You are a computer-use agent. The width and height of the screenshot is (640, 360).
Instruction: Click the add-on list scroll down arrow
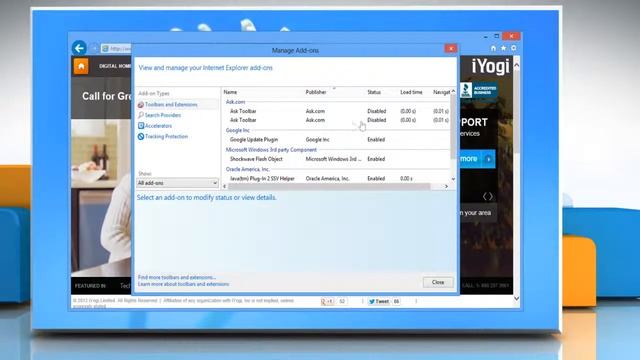[x=453, y=179]
